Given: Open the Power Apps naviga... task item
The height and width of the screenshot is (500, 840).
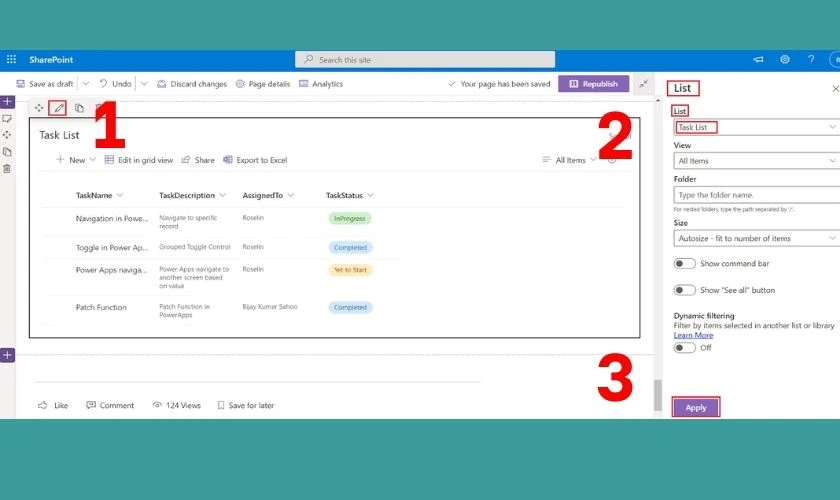Looking at the screenshot, I should (111, 270).
